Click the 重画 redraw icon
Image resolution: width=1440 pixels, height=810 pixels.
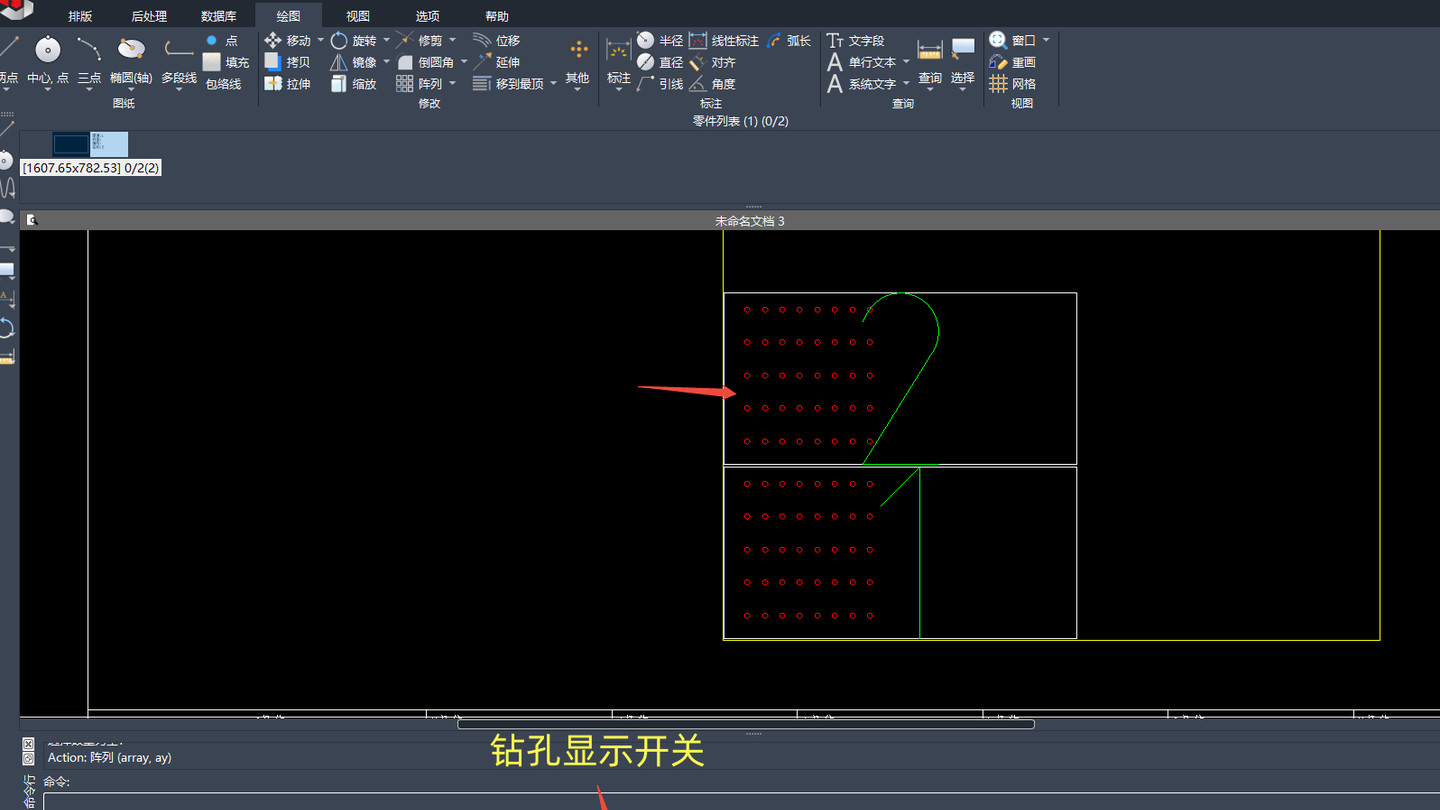coord(1013,62)
